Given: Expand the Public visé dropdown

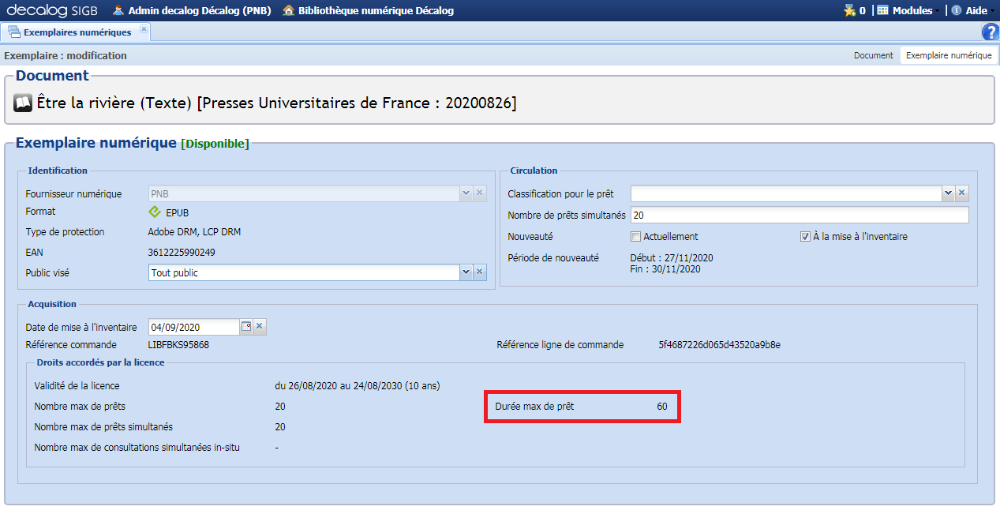Looking at the screenshot, I should (x=465, y=272).
